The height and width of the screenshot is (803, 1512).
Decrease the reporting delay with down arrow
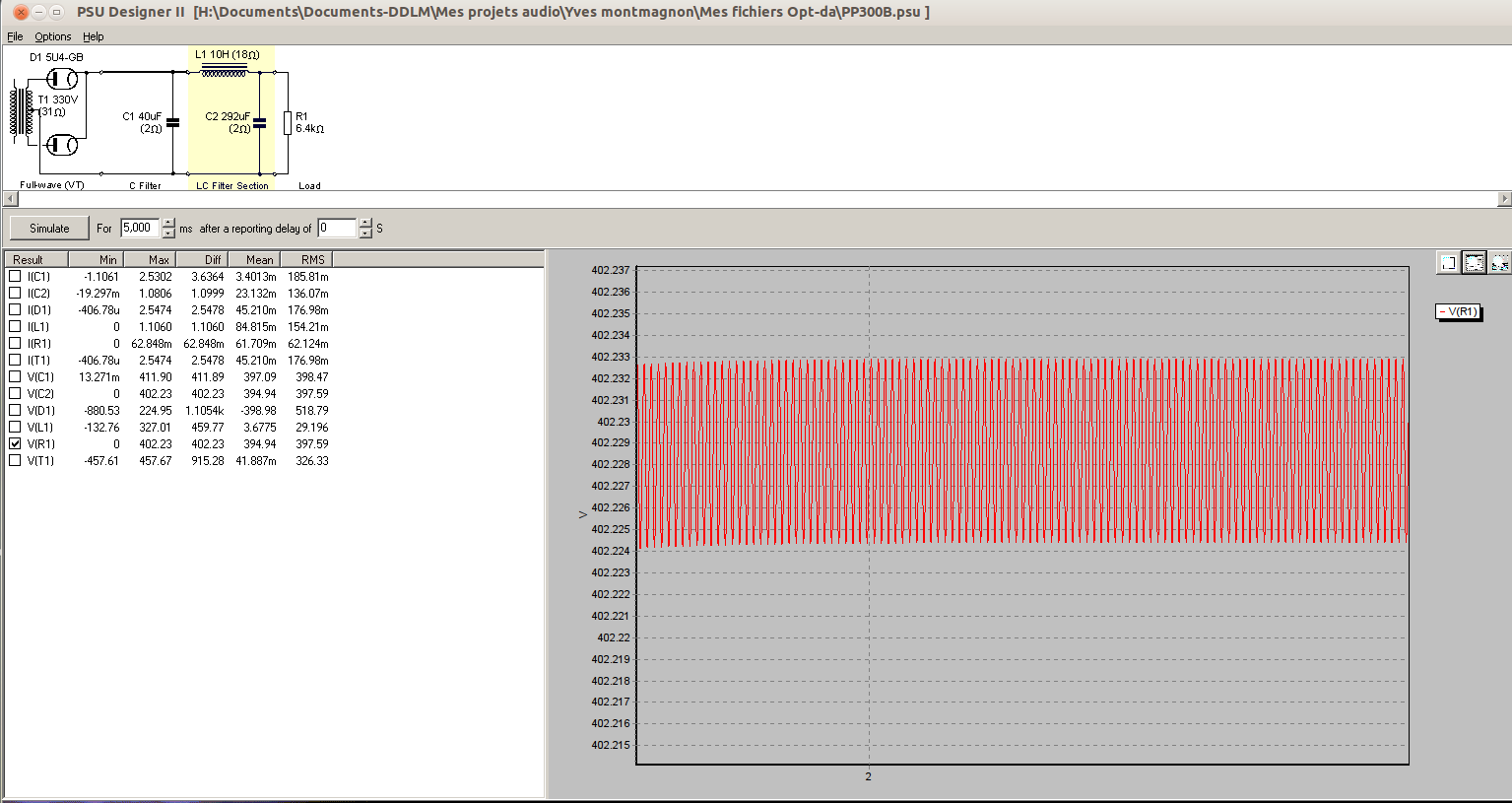point(365,234)
